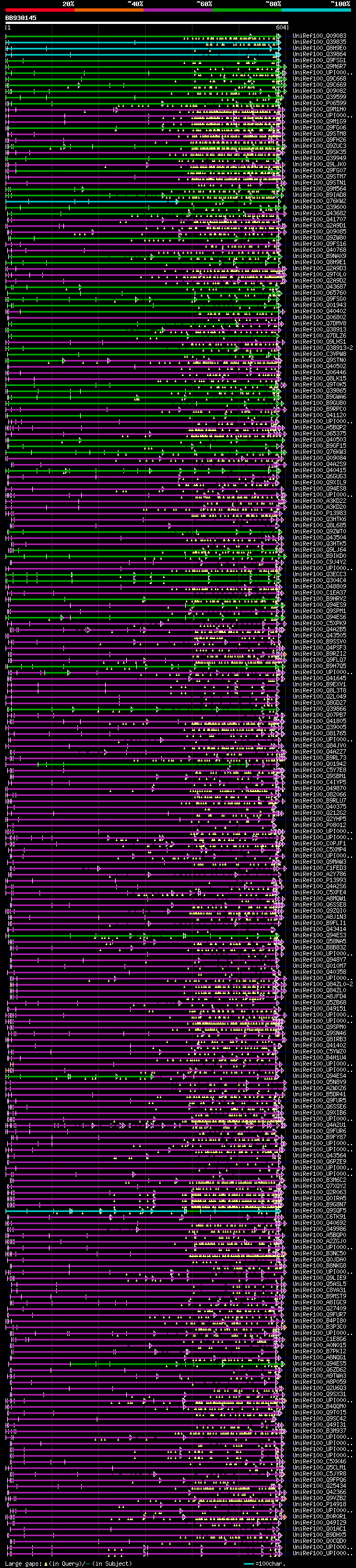
Task: Click the orange ~40% identity legend bar
Action: (x=109, y=10)
